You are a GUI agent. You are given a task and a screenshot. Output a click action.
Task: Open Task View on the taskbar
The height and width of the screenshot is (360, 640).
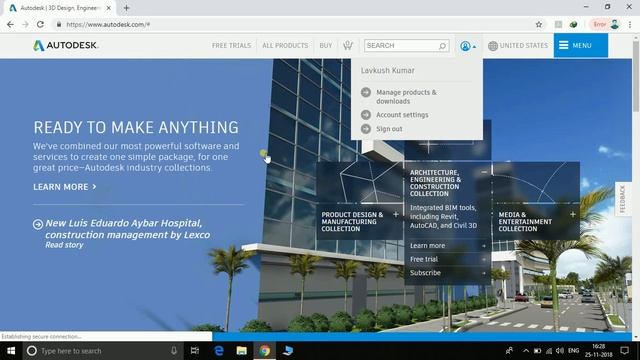[x=195, y=351]
